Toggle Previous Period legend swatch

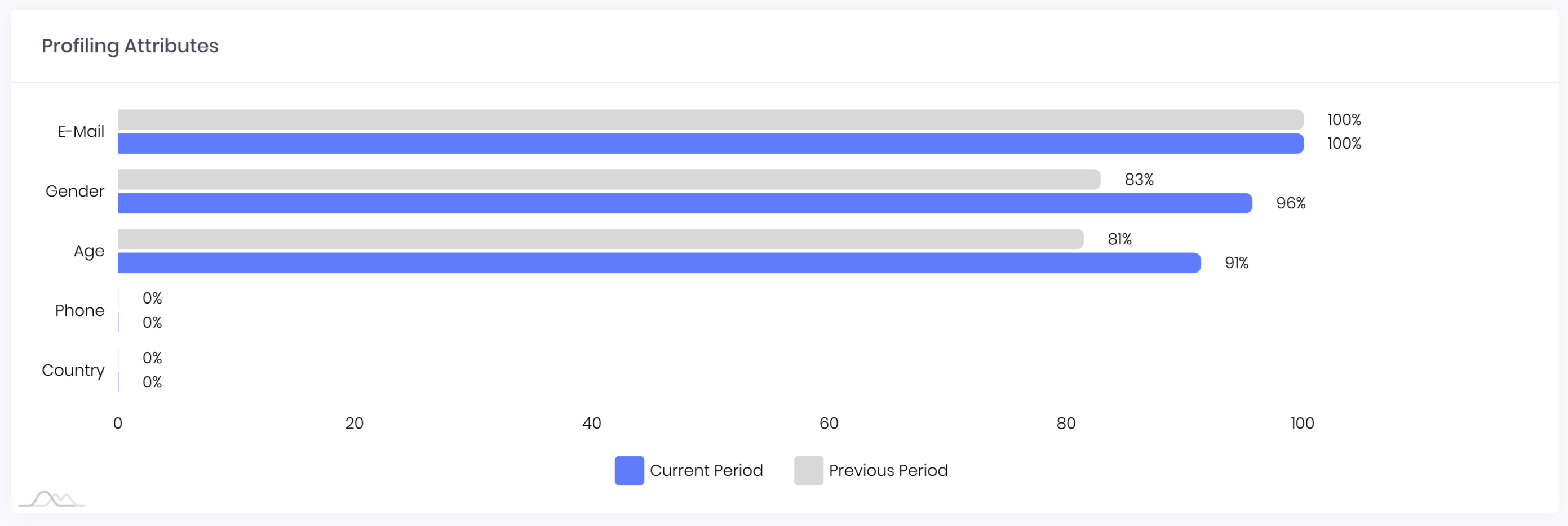(x=808, y=470)
